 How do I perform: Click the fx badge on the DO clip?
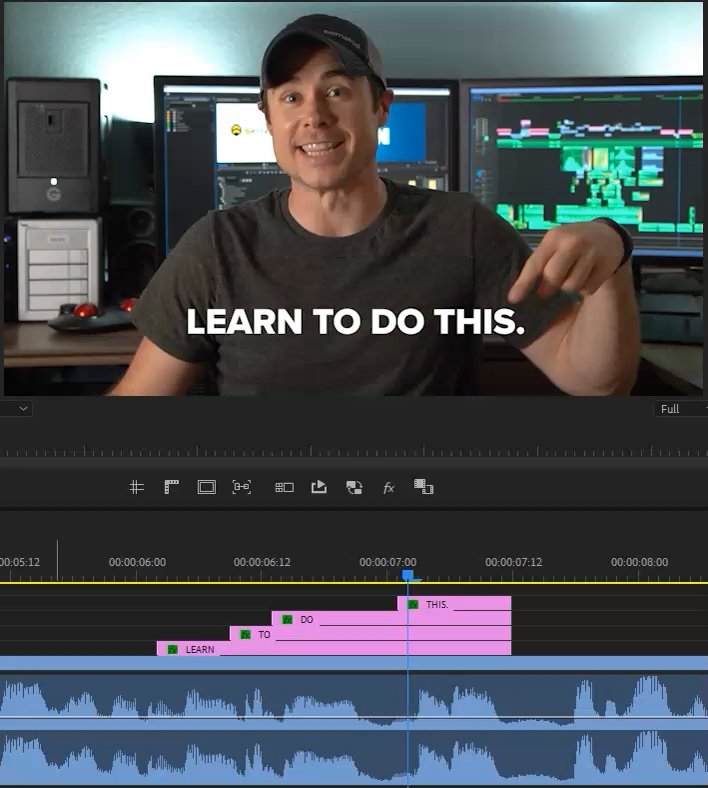[x=287, y=619]
